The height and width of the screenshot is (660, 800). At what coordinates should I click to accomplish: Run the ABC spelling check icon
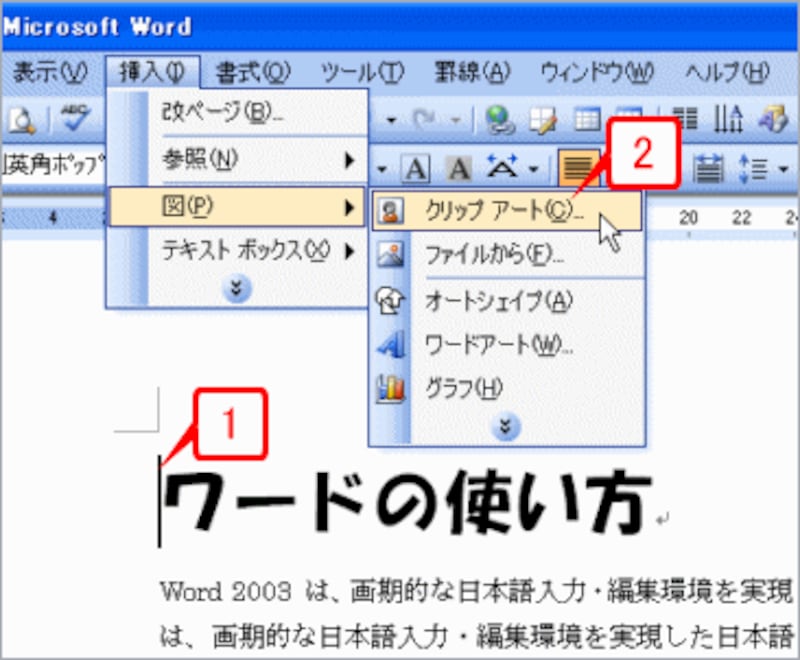click(x=75, y=118)
